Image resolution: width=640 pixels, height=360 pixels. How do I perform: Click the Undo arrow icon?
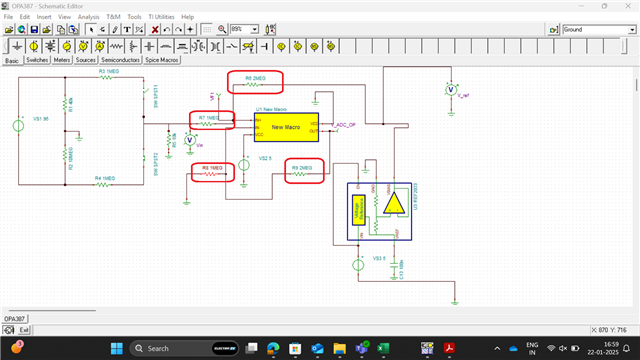tap(167, 29)
